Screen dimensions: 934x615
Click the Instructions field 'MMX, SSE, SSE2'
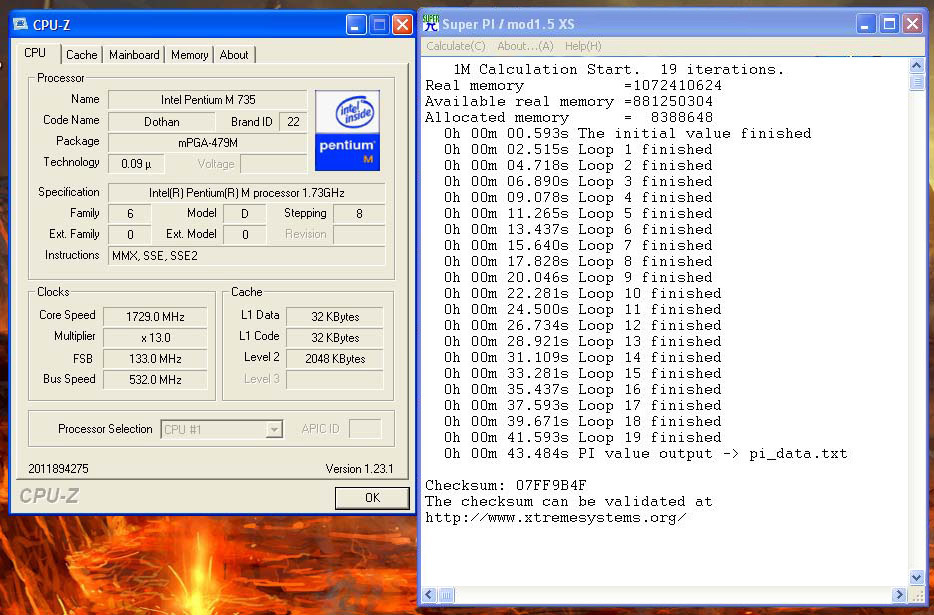(x=247, y=256)
